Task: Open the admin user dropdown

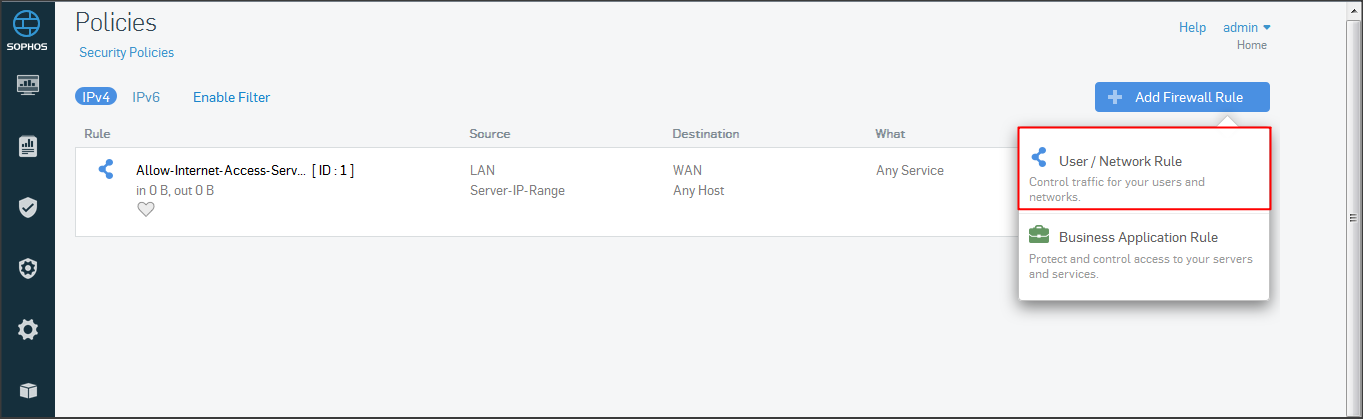Action: [1247, 28]
